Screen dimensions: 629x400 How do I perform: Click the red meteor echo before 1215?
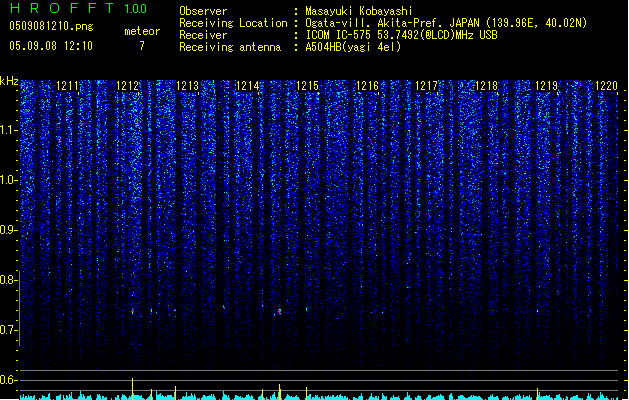(280, 312)
